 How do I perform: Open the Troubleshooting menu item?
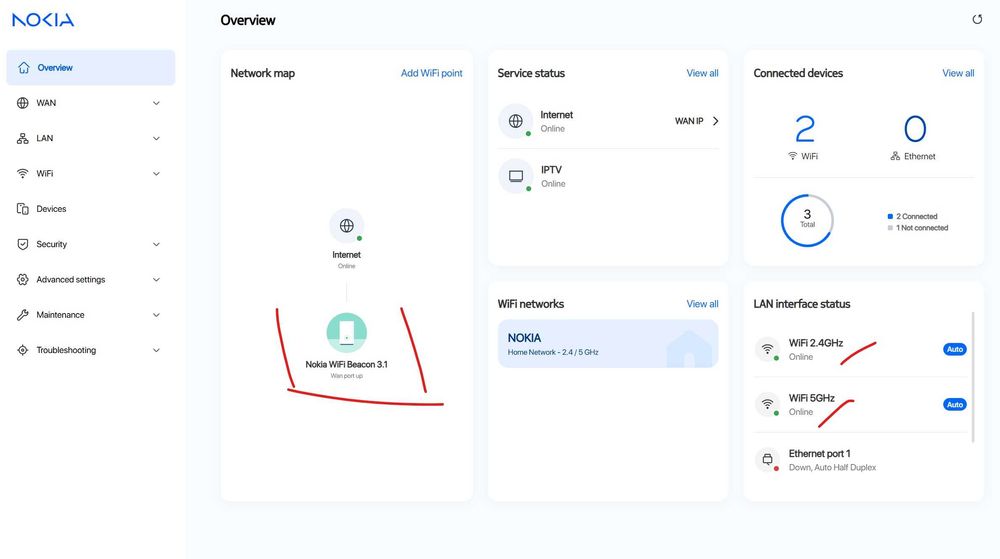[91, 350]
